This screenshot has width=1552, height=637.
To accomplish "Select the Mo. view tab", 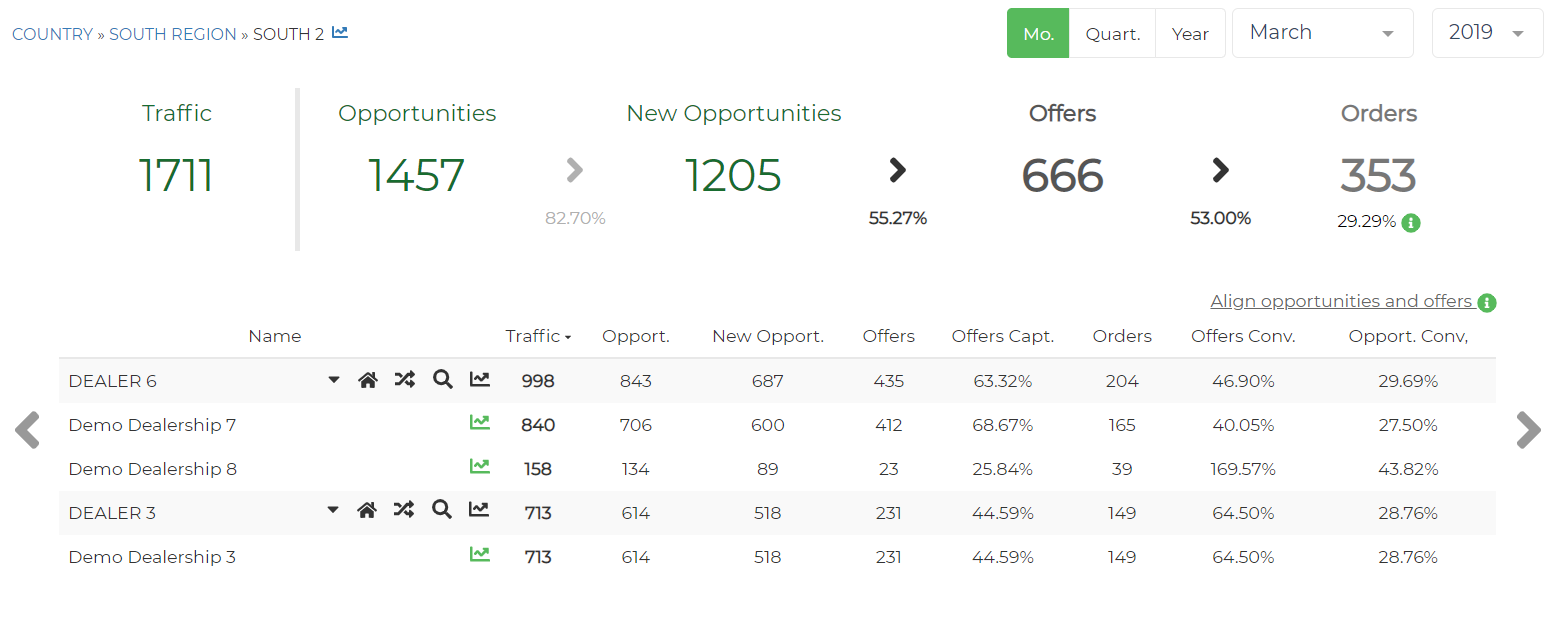I will coord(1037,33).
